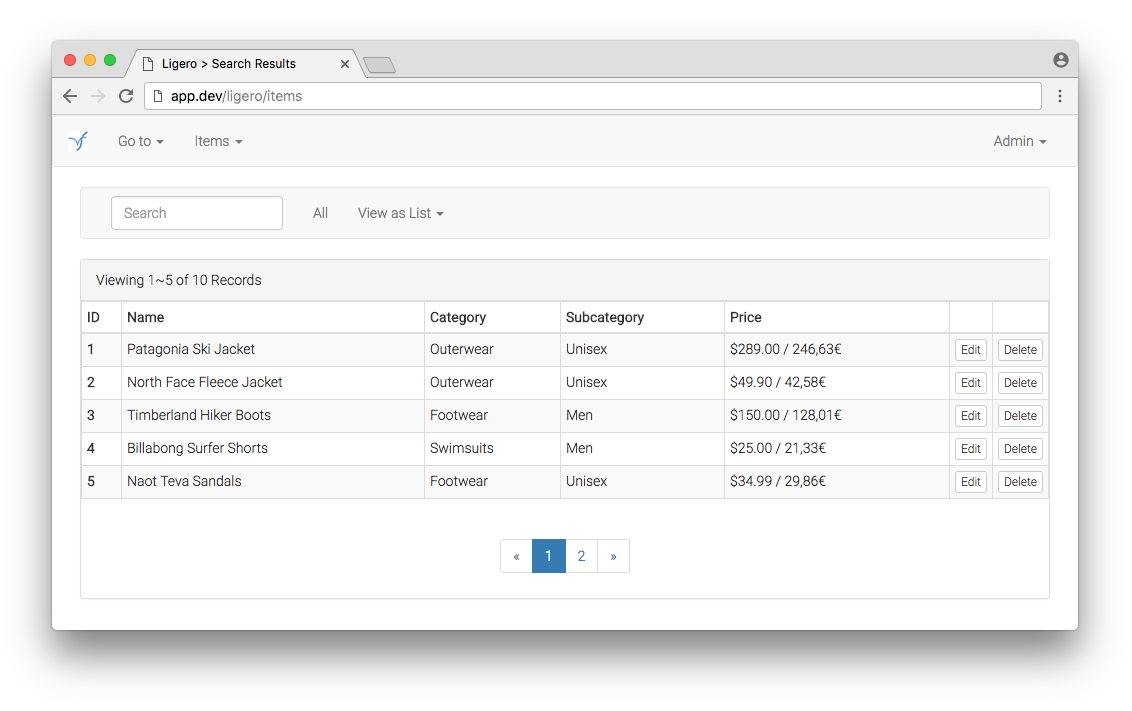Click the $25.00 / 21,33€ price cell
Viewport: 1132px width, 711px height.
(x=837, y=448)
